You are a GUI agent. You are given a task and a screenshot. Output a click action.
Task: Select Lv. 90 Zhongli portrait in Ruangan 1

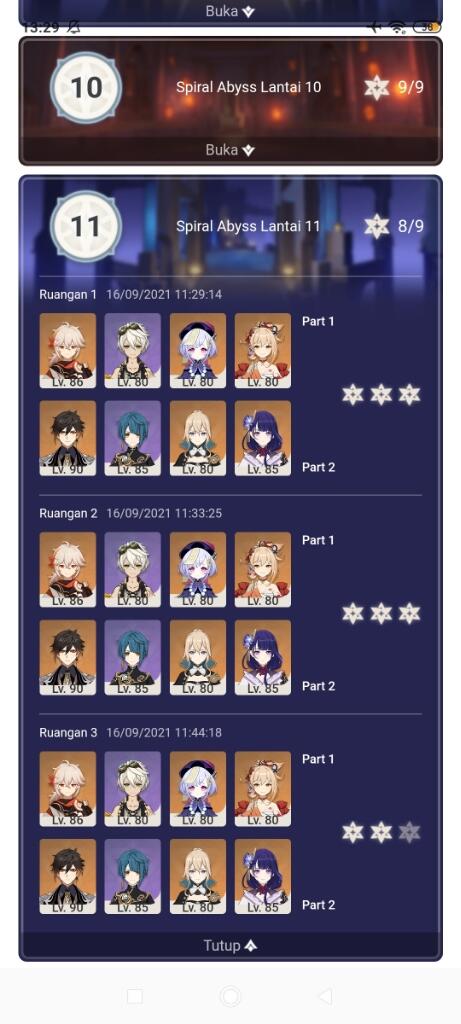(x=67, y=438)
